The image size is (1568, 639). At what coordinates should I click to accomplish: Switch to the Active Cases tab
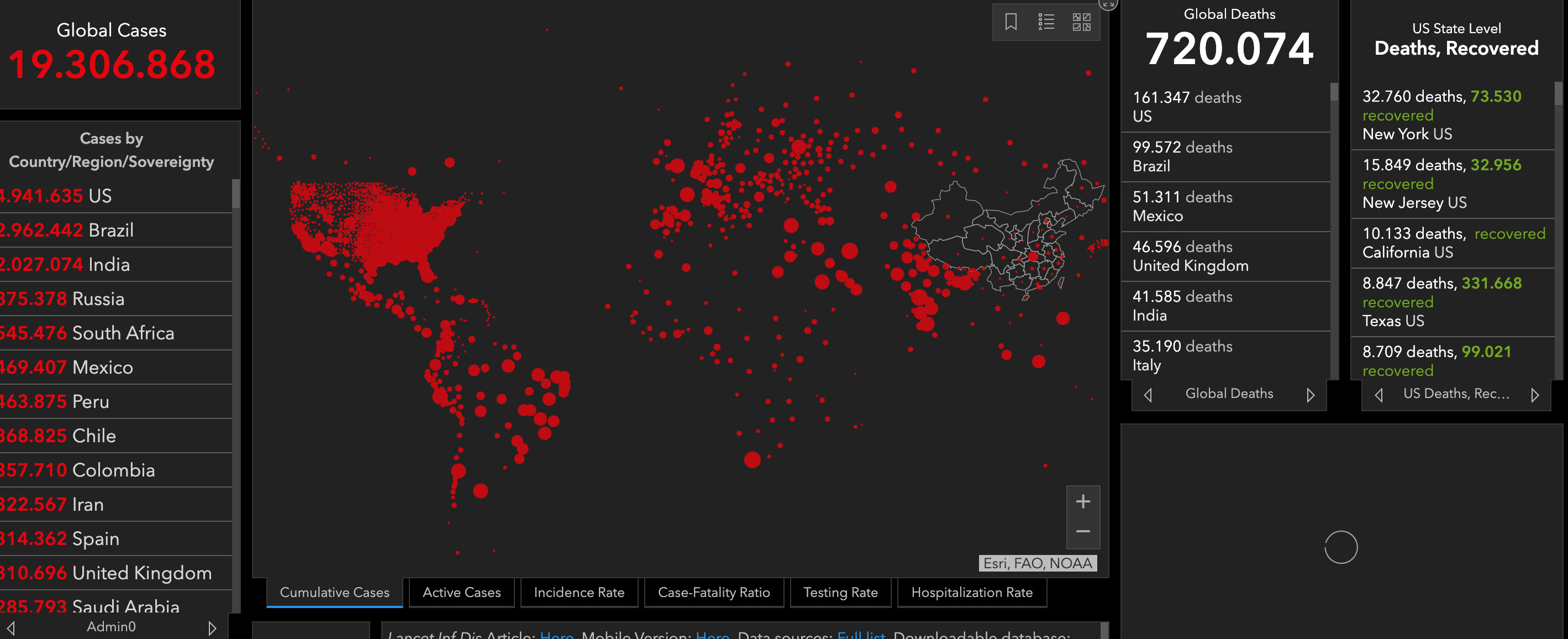click(461, 592)
